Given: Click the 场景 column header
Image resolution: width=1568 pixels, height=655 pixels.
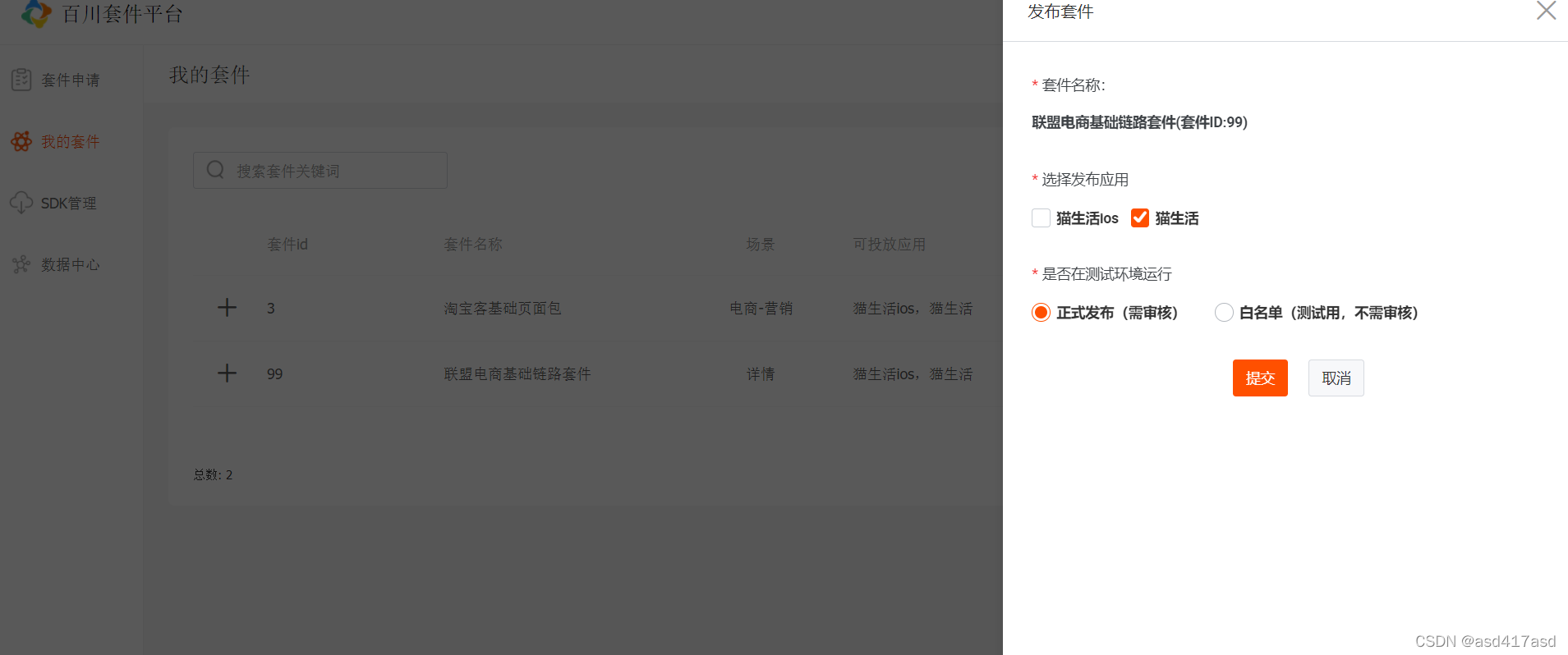Looking at the screenshot, I should [761, 244].
